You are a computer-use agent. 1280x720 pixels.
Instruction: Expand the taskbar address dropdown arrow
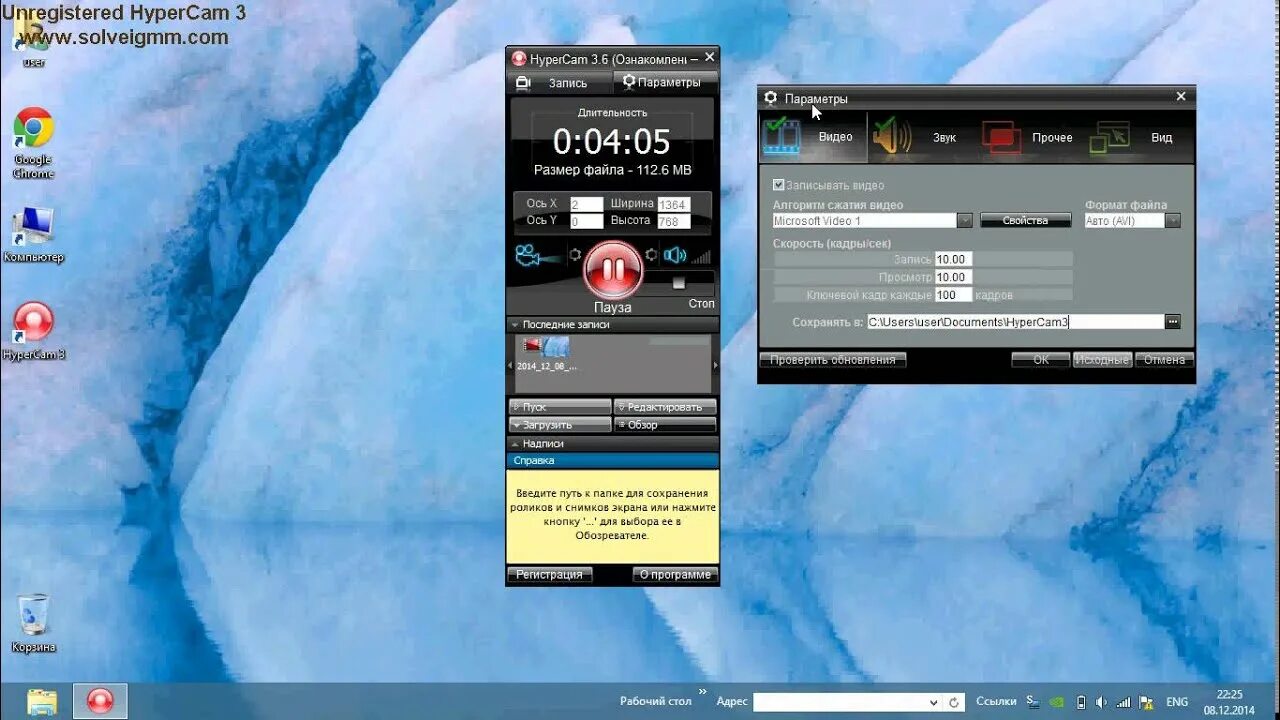click(933, 702)
